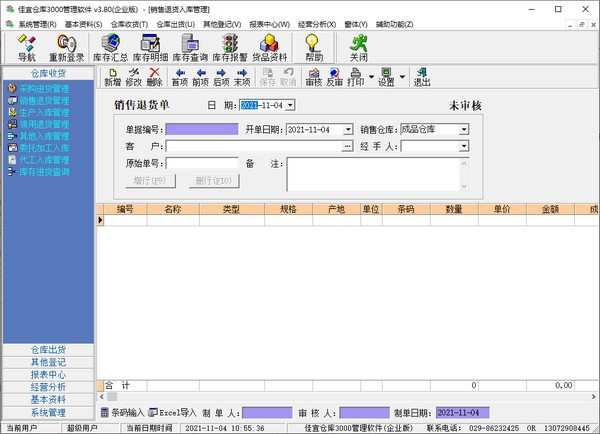Open the 货品资料 goods data icon
This screenshot has height=434, width=600.
tap(268, 47)
